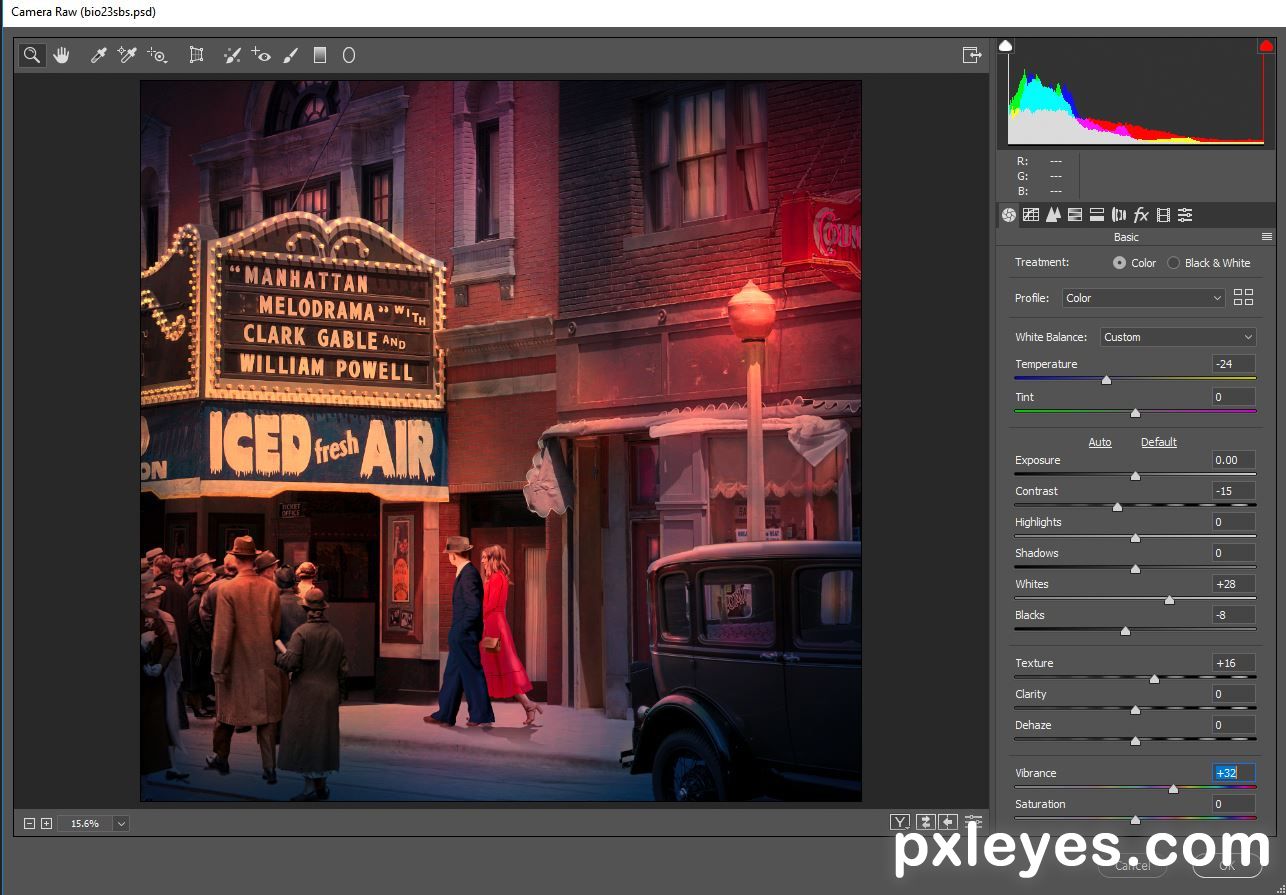1286x895 pixels.
Task: Select the Zoom tool magnifier
Action: click(32, 55)
